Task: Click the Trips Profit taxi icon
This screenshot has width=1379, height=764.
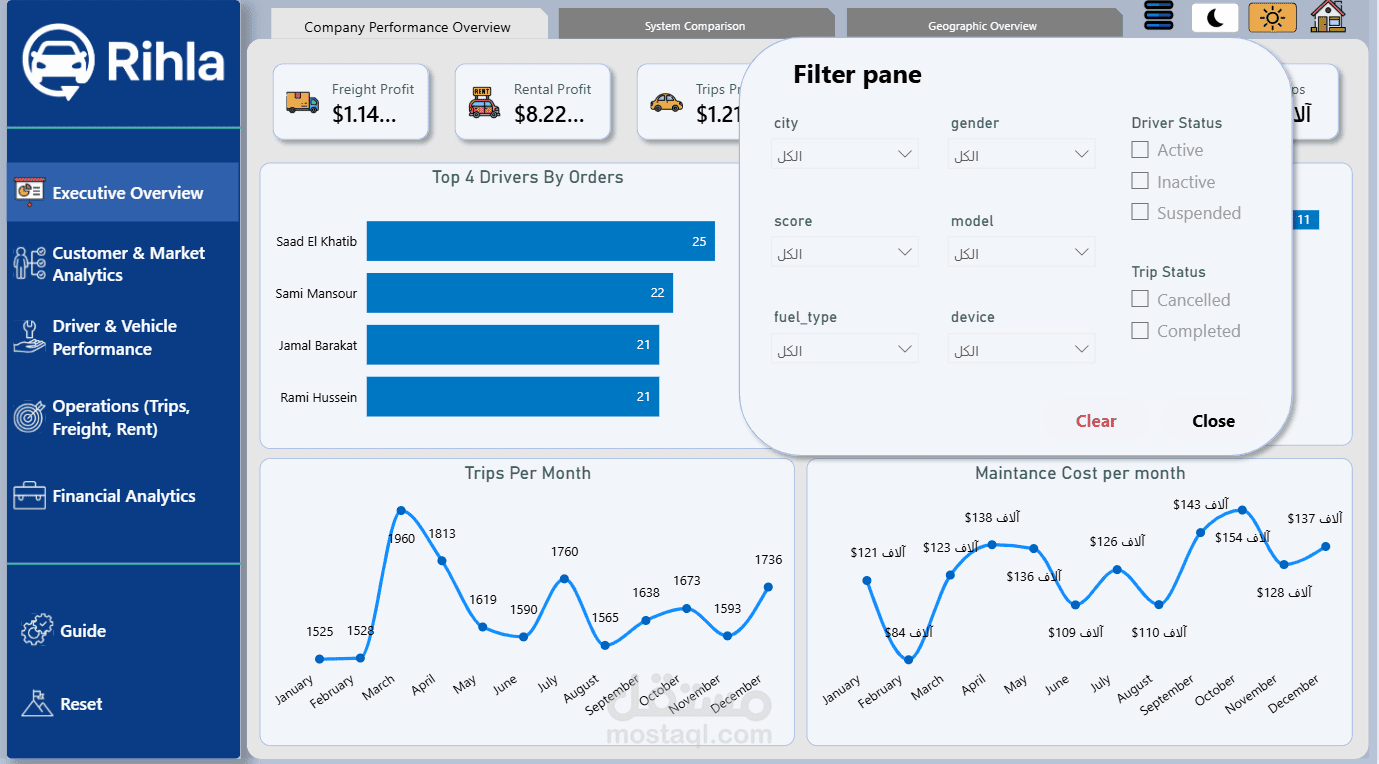Action: coord(666,102)
